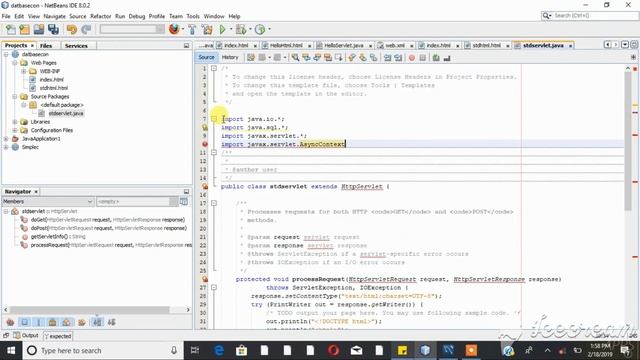The height and width of the screenshot is (360, 640).
Task: Expand the JavaApplication1 project node
Action: pos(6,139)
